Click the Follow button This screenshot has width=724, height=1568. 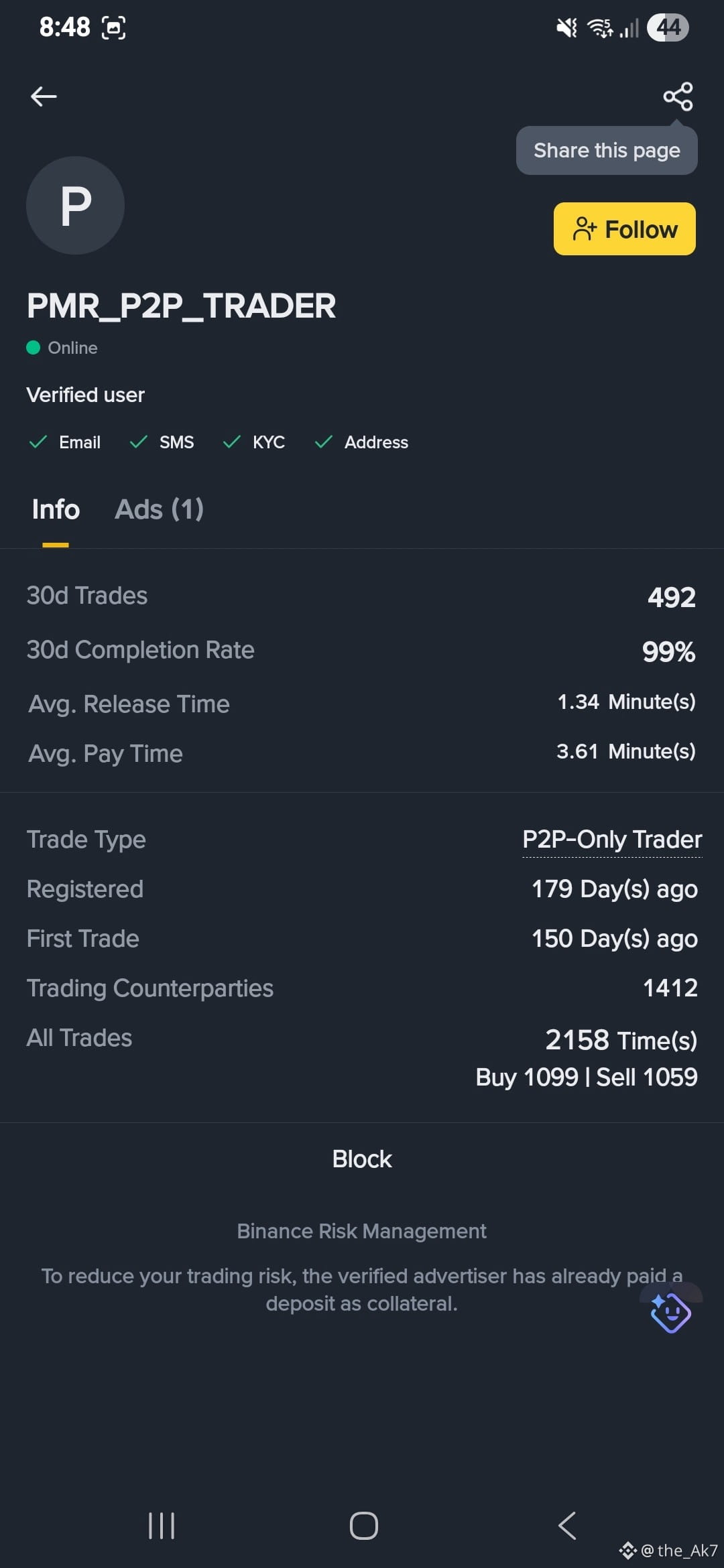click(x=624, y=229)
